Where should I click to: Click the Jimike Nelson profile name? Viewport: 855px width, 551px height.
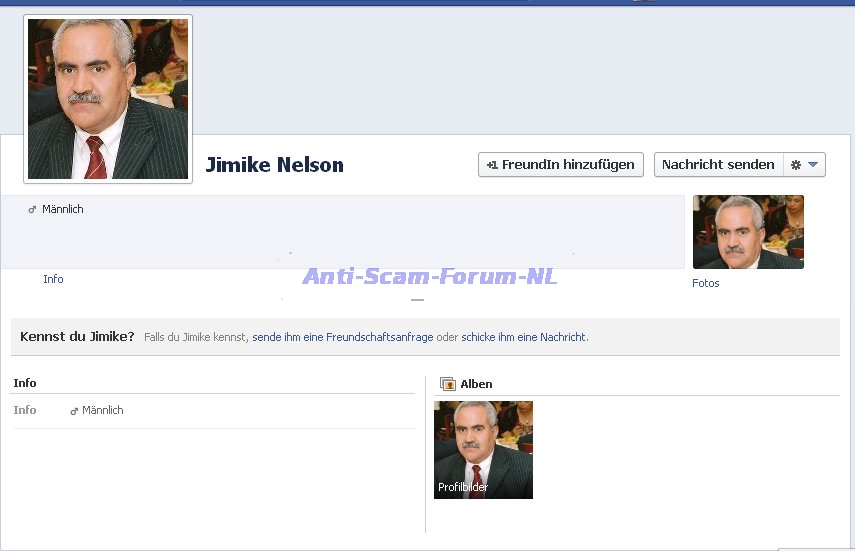tap(274, 165)
